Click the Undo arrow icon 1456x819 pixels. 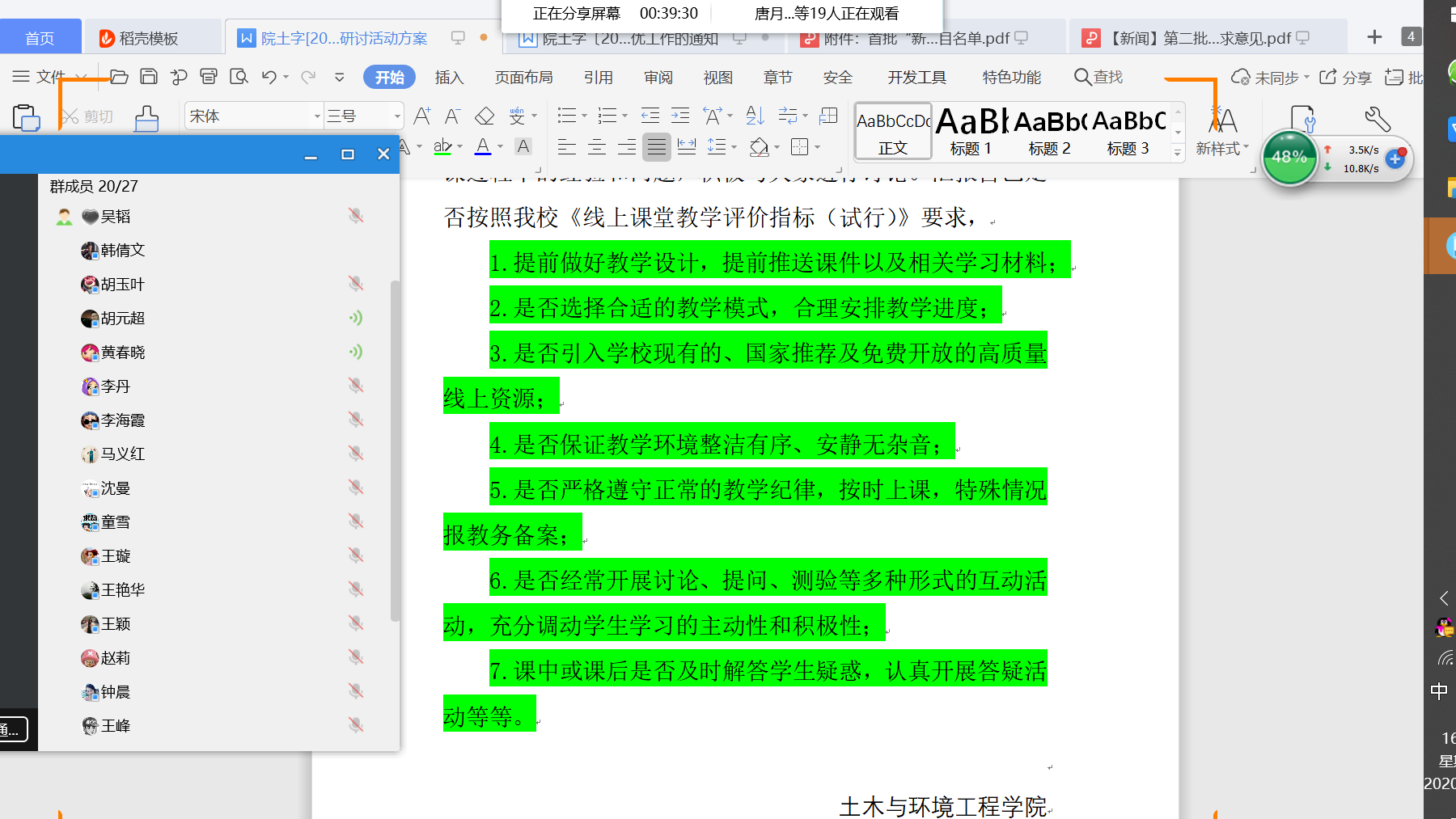point(269,77)
